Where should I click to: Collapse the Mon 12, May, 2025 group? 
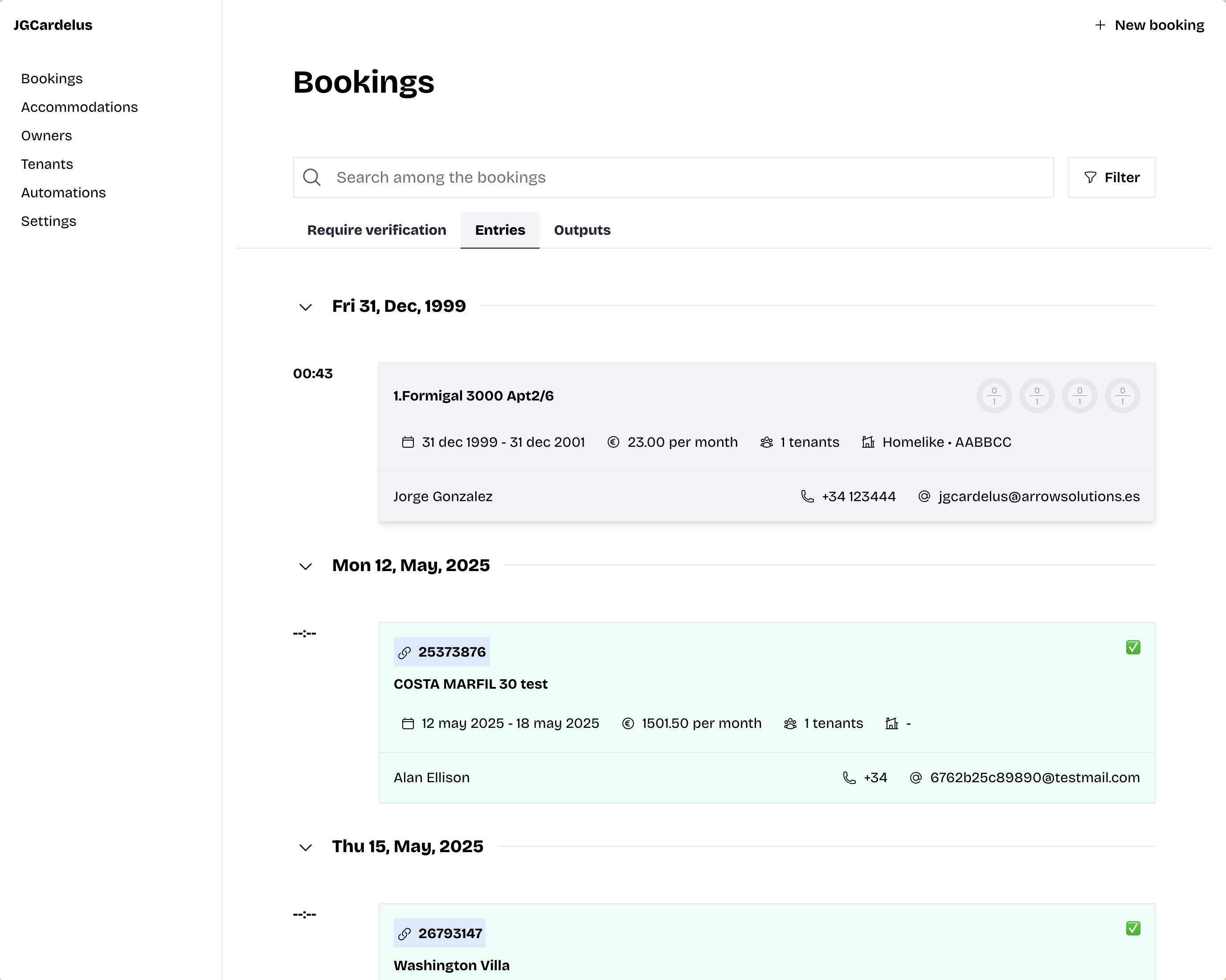pyautogui.click(x=305, y=567)
